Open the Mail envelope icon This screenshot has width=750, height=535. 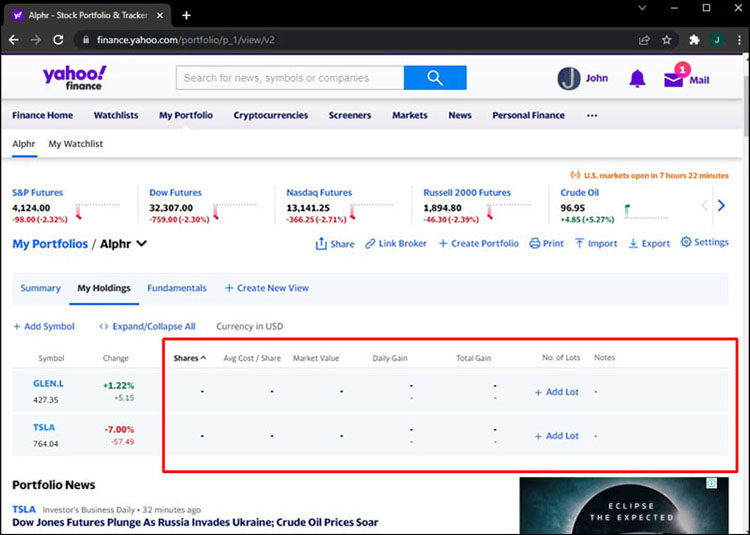pyautogui.click(x=673, y=79)
